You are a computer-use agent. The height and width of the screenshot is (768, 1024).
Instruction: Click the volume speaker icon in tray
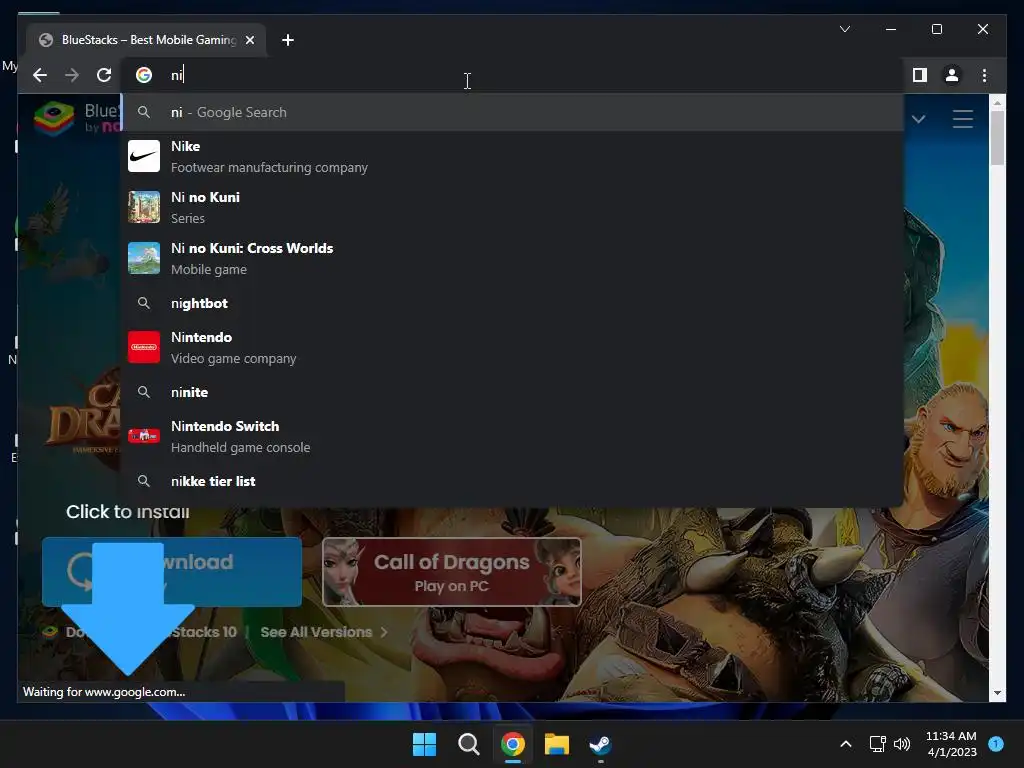902,744
